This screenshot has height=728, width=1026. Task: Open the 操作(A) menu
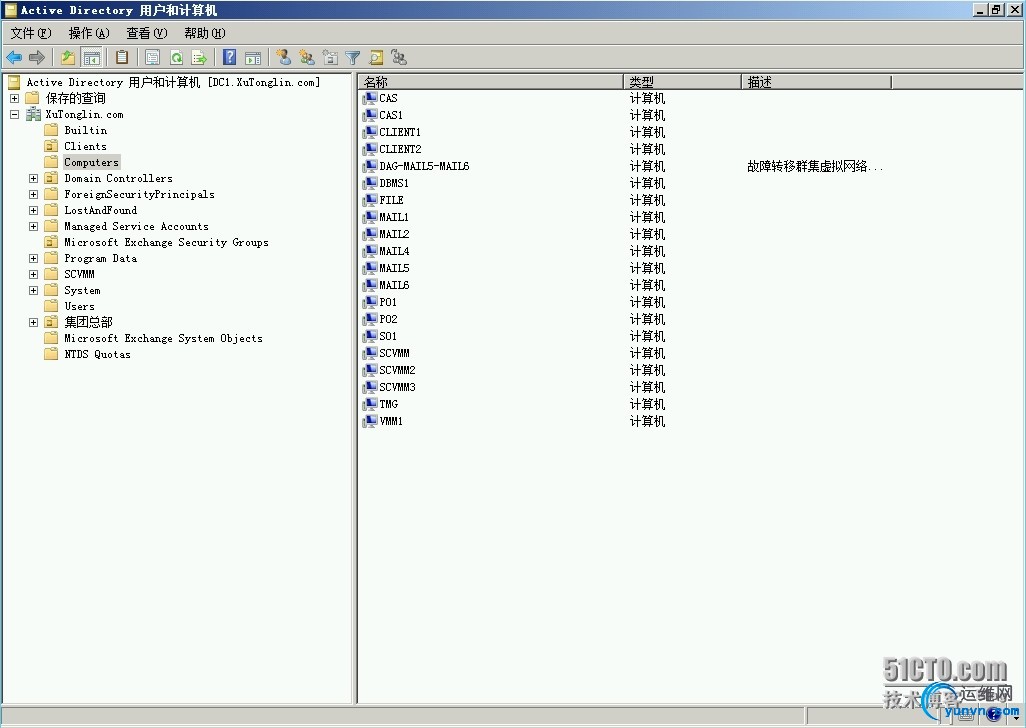88,33
